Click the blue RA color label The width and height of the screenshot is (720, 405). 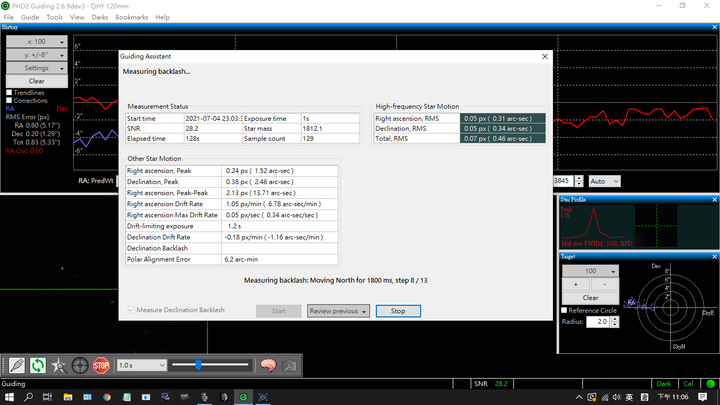pos(10,109)
